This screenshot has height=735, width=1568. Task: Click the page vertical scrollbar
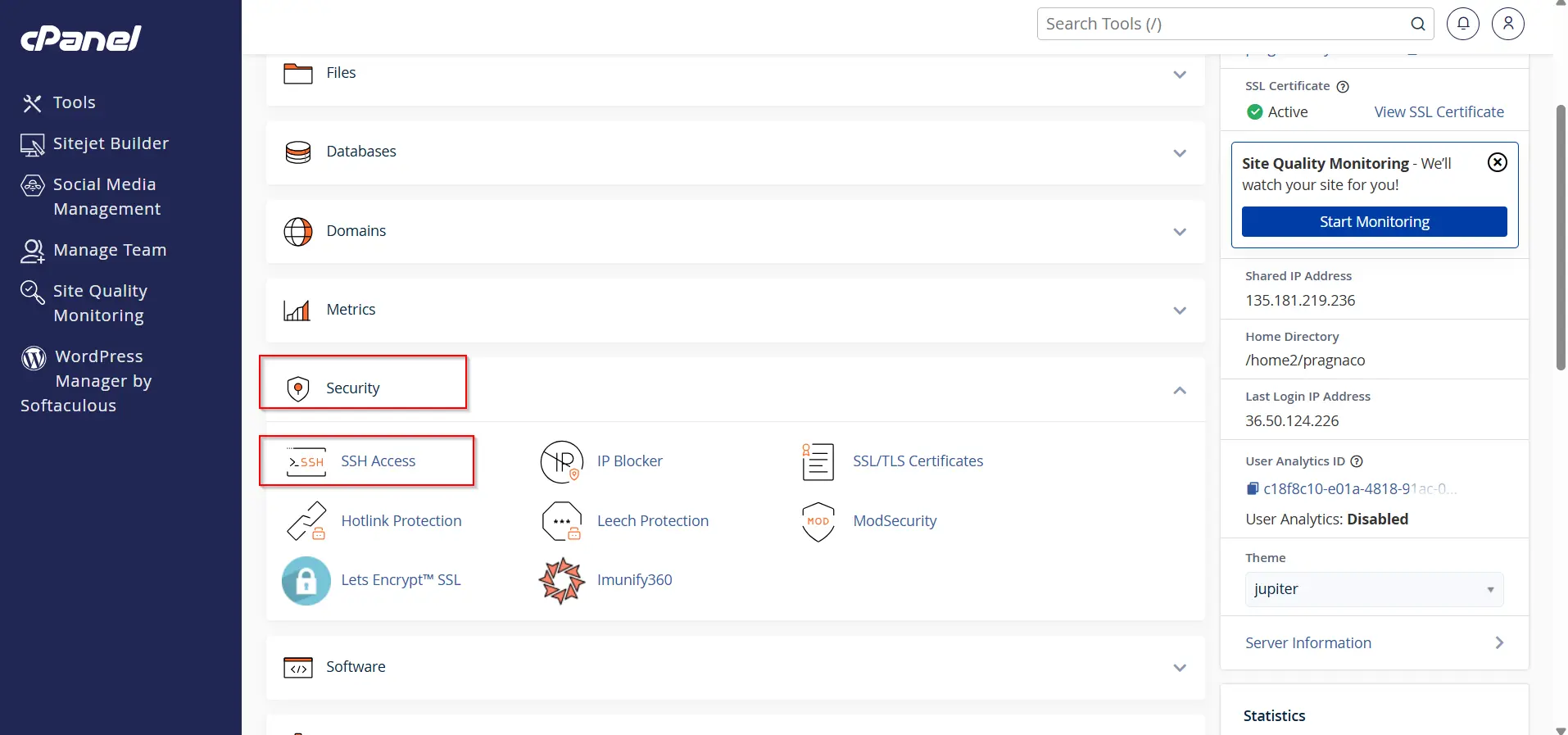(x=1561, y=238)
